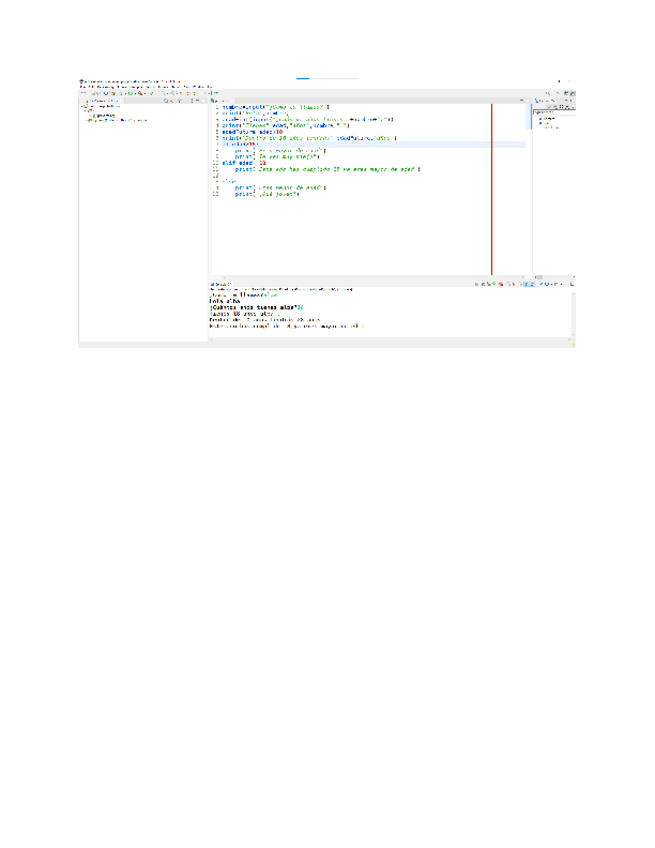
Task: Click the highlighted pin icon in console toolbar
Action: click(x=527, y=284)
